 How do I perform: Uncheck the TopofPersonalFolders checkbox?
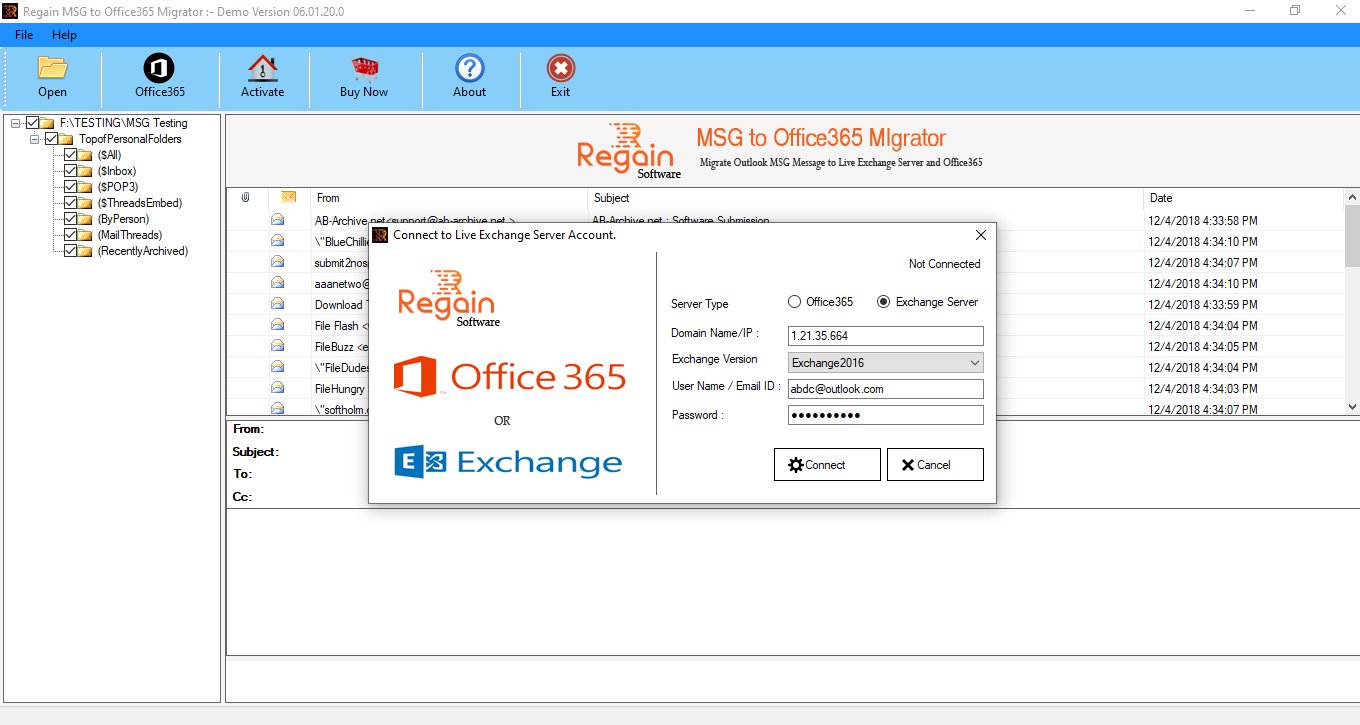pos(51,139)
